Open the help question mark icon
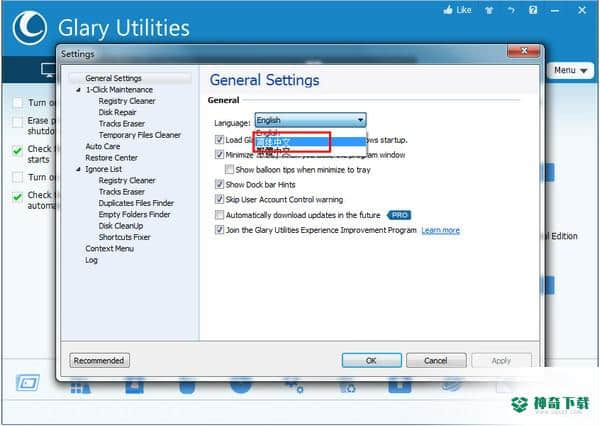 pyautogui.click(x=533, y=10)
